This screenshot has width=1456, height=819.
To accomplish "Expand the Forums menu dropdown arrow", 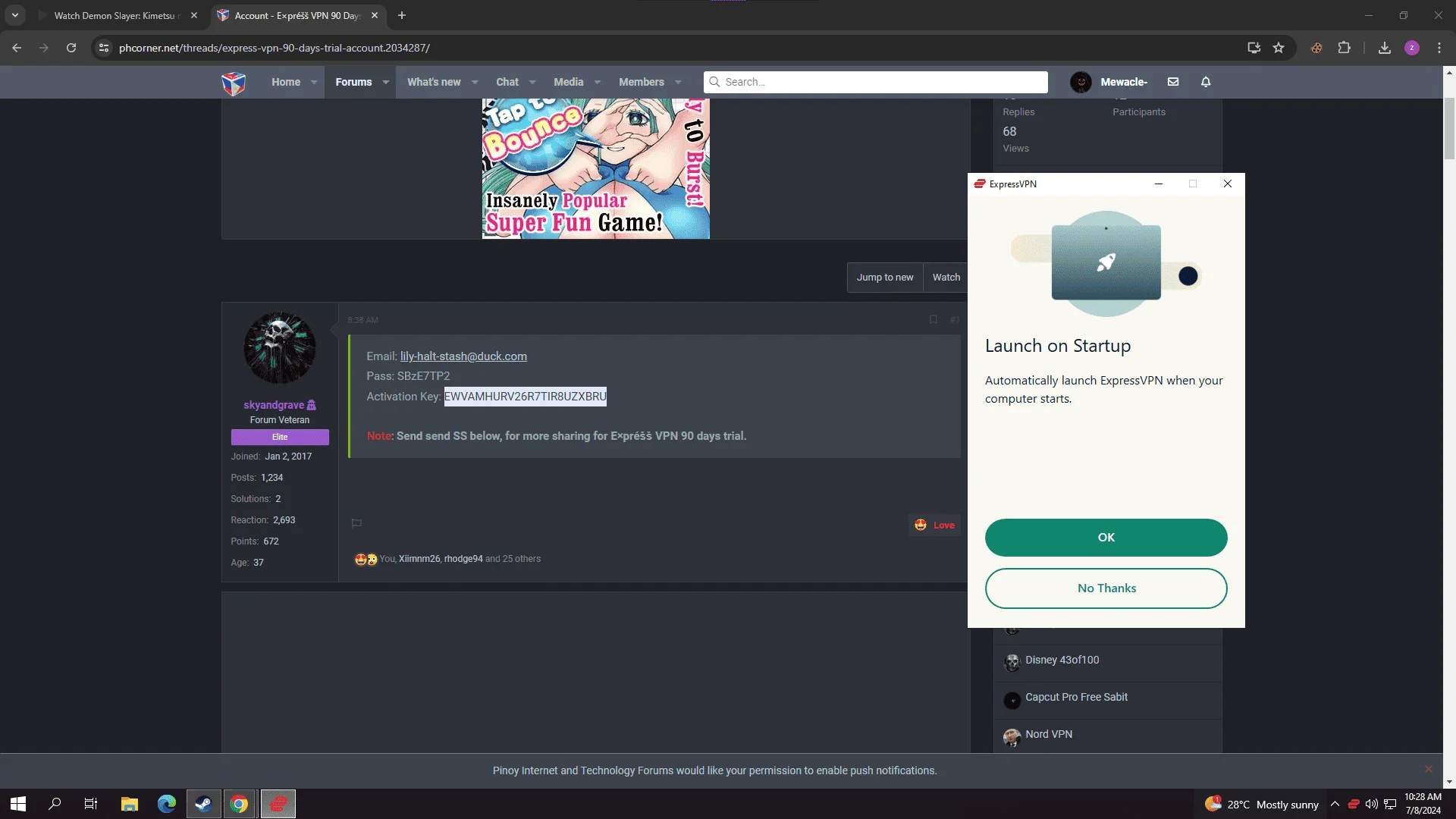I will click(x=385, y=82).
